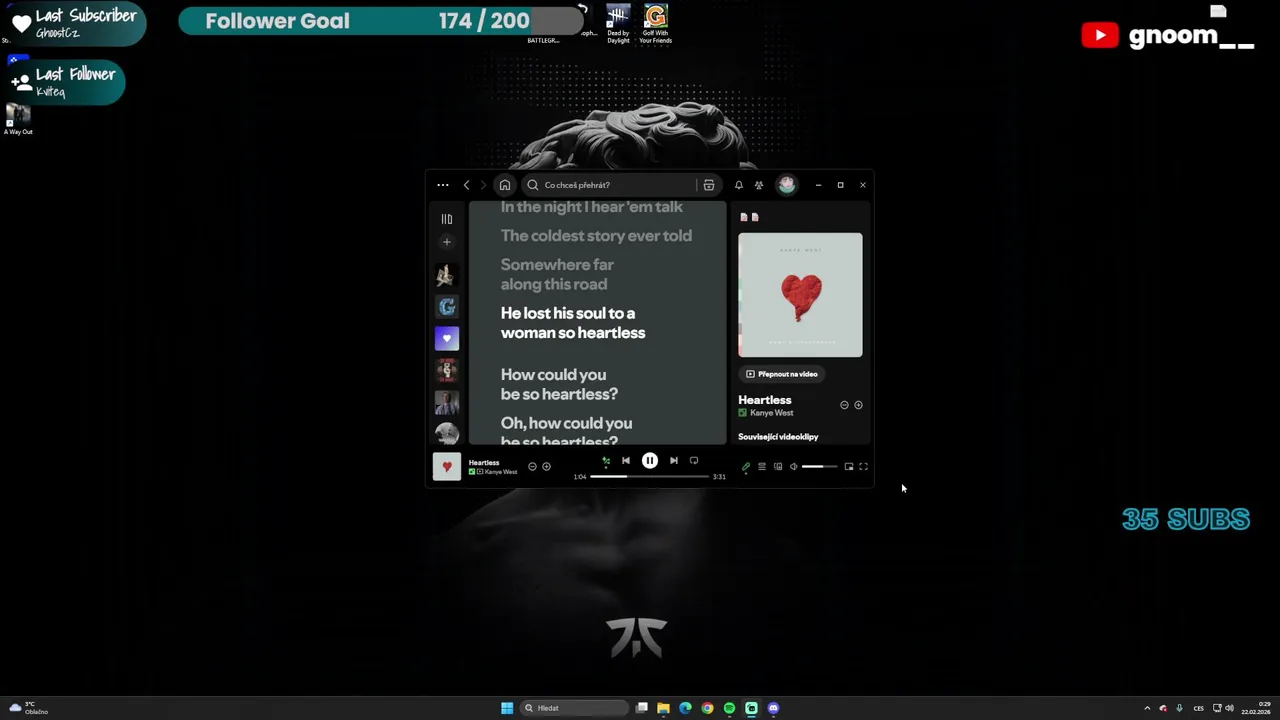Seek in the song progress bar
Image resolution: width=1280 pixels, height=720 pixels.
point(650,477)
